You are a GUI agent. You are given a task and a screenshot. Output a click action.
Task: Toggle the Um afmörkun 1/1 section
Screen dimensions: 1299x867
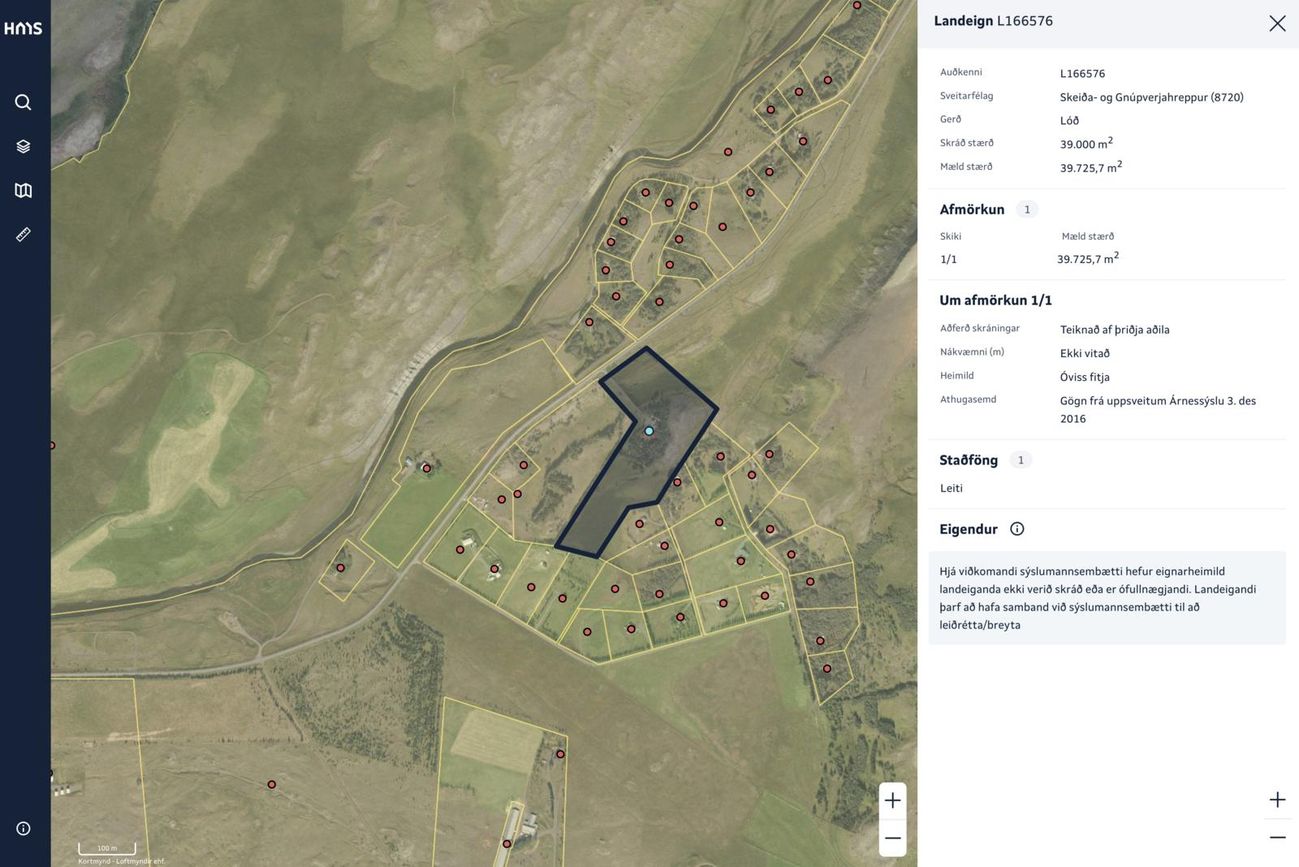(995, 300)
